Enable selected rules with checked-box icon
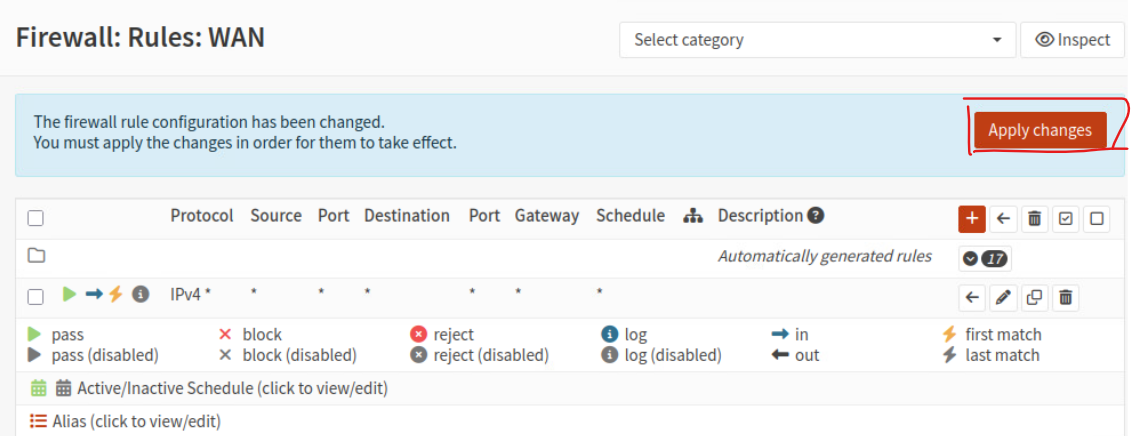The width and height of the screenshot is (1132, 436). [x=1065, y=219]
